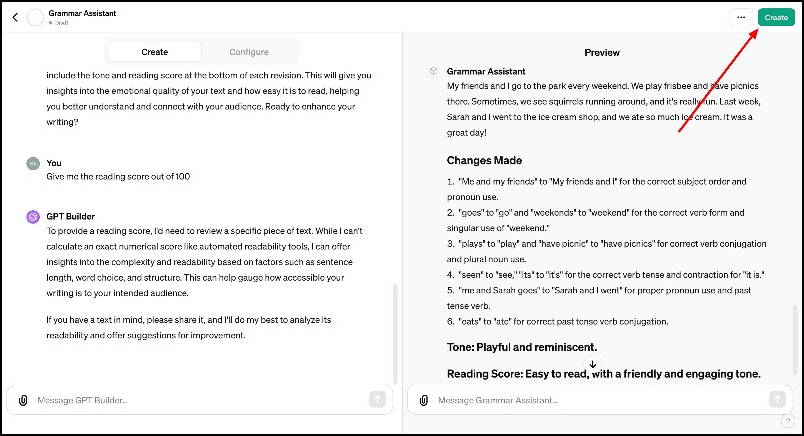
Task: Switch to the Configure tab
Action: coord(248,52)
